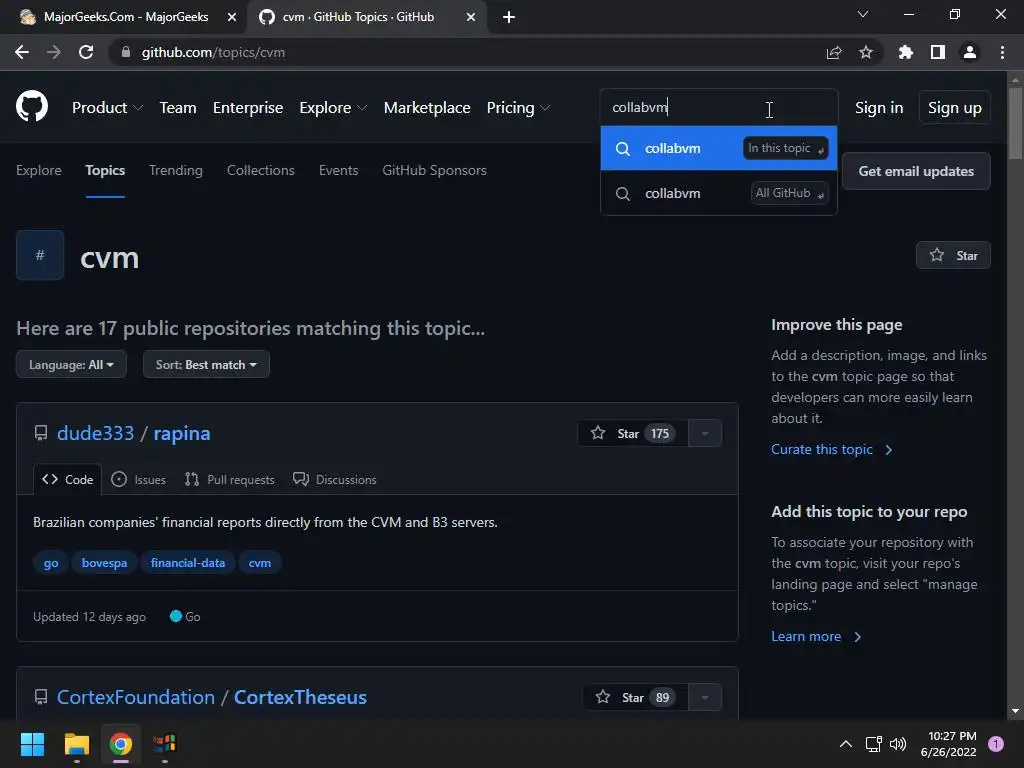The height and width of the screenshot is (768, 1024).
Task: Click the tab search chevron in title bar
Action: tap(863, 14)
